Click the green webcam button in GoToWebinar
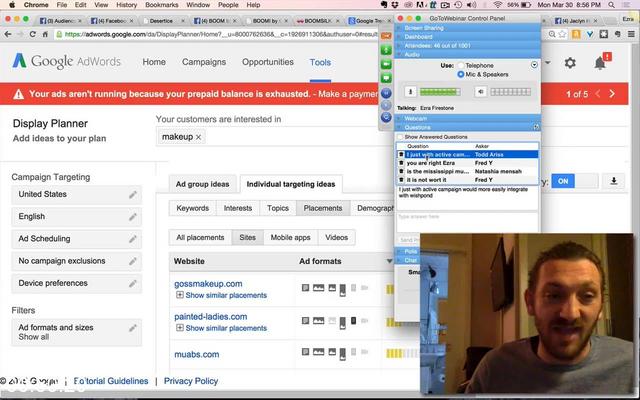This screenshot has height=400, width=640. click(x=386, y=64)
